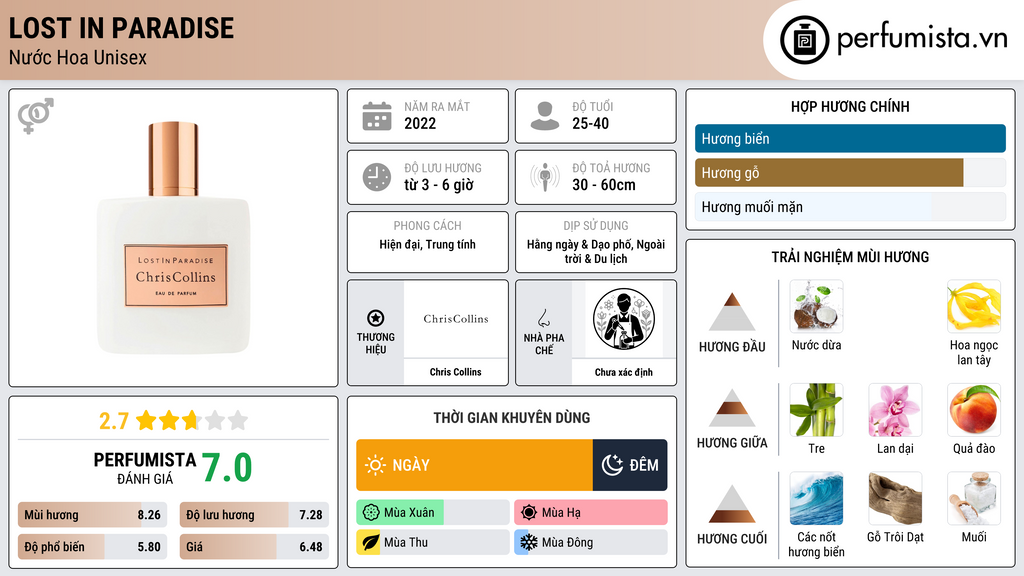Image resolution: width=1024 pixels, height=576 pixels.
Task: Click the moon icon in Đêm bar
Action: pyautogui.click(x=612, y=465)
